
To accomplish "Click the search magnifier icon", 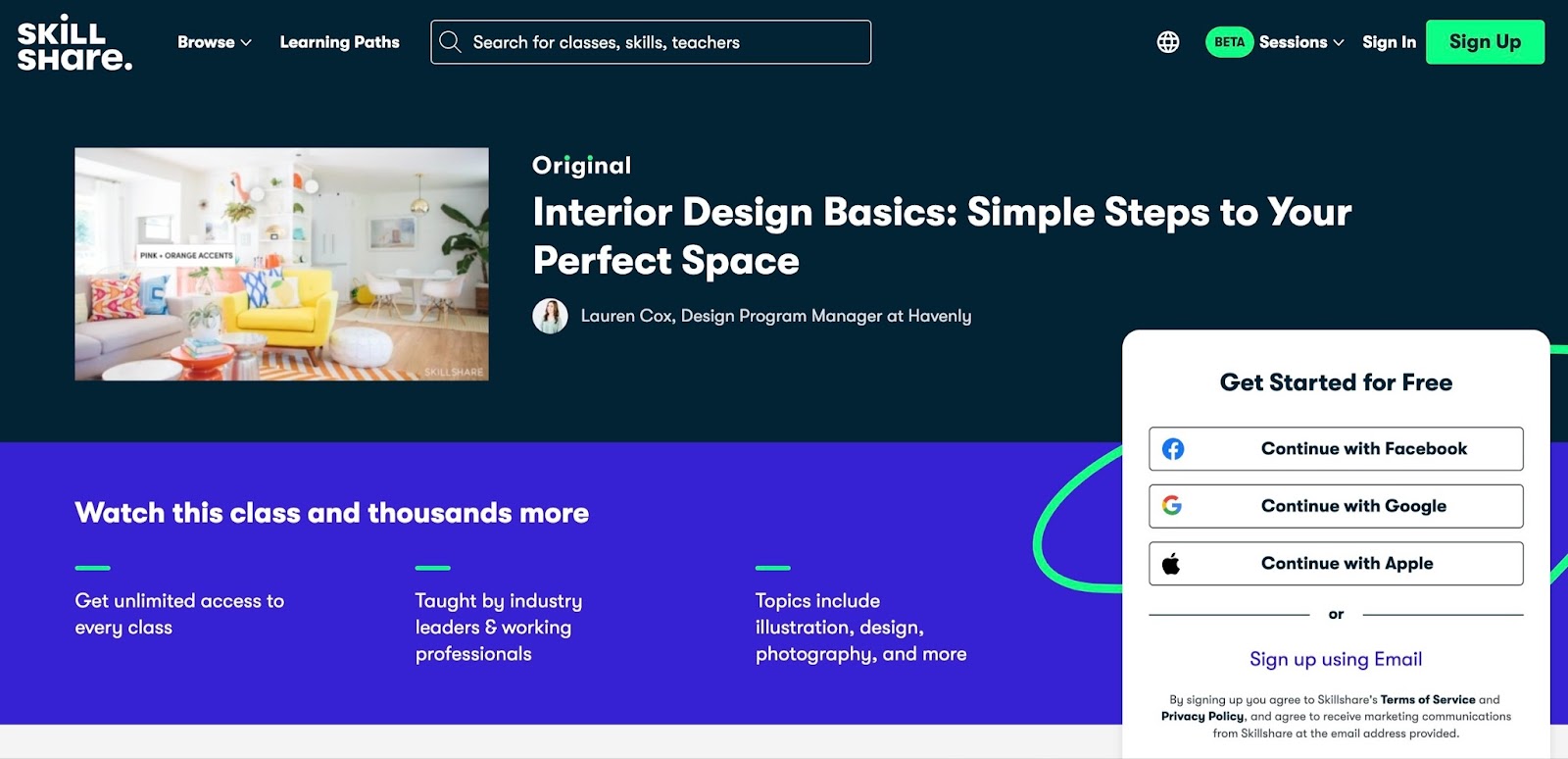I will 450,42.
